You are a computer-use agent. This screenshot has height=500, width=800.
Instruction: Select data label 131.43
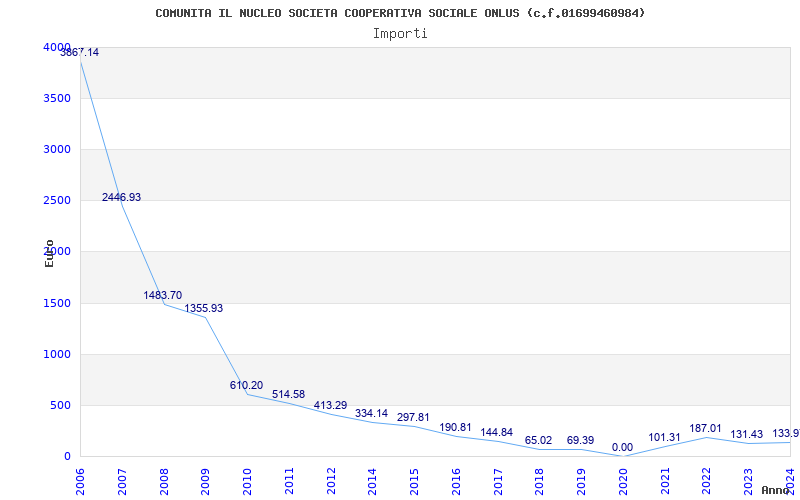(746, 435)
